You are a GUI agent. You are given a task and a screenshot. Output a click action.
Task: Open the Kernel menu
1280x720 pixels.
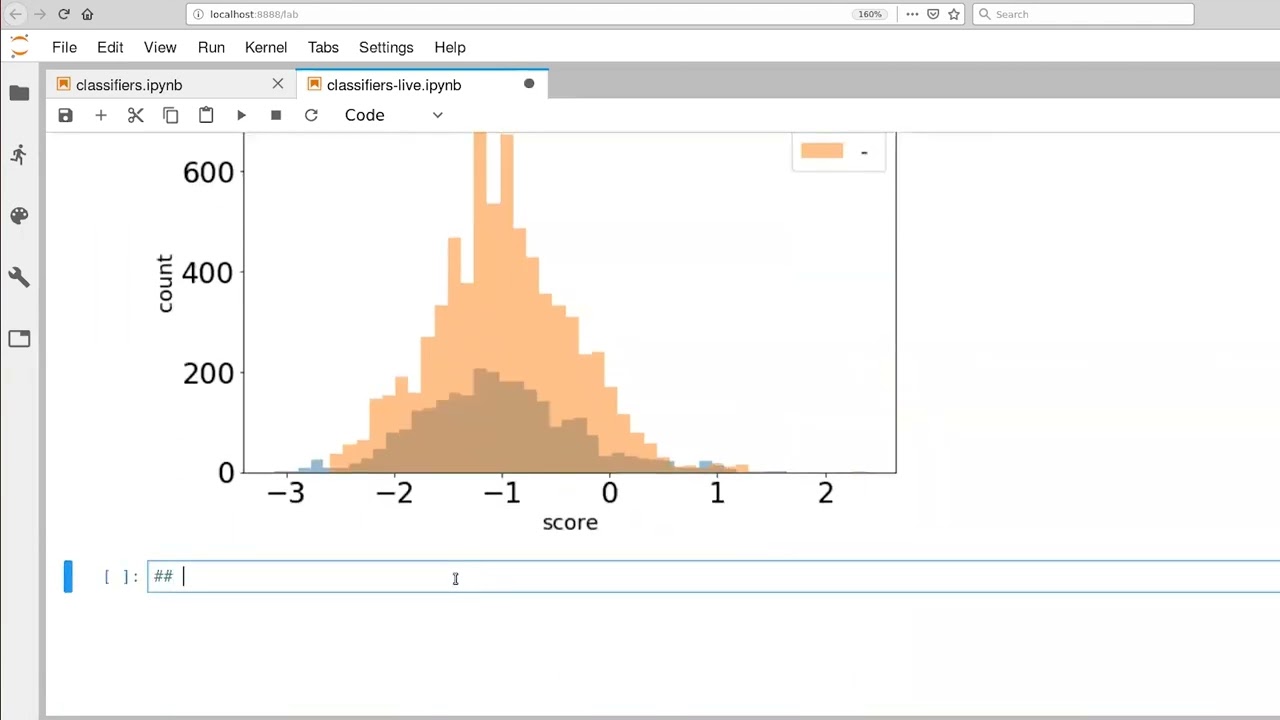point(266,47)
